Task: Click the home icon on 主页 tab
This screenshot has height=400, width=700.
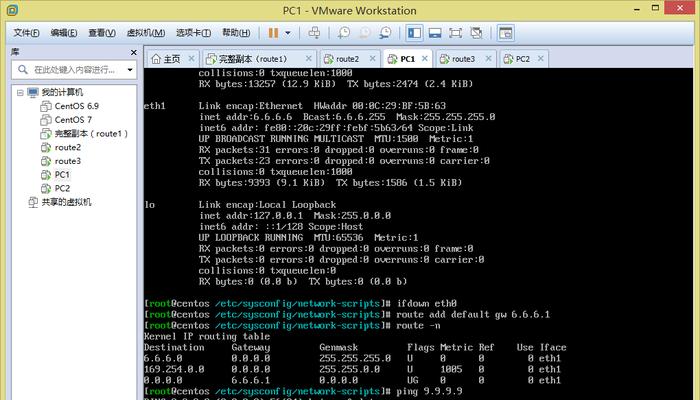Action: pyautogui.click(x=156, y=59)
